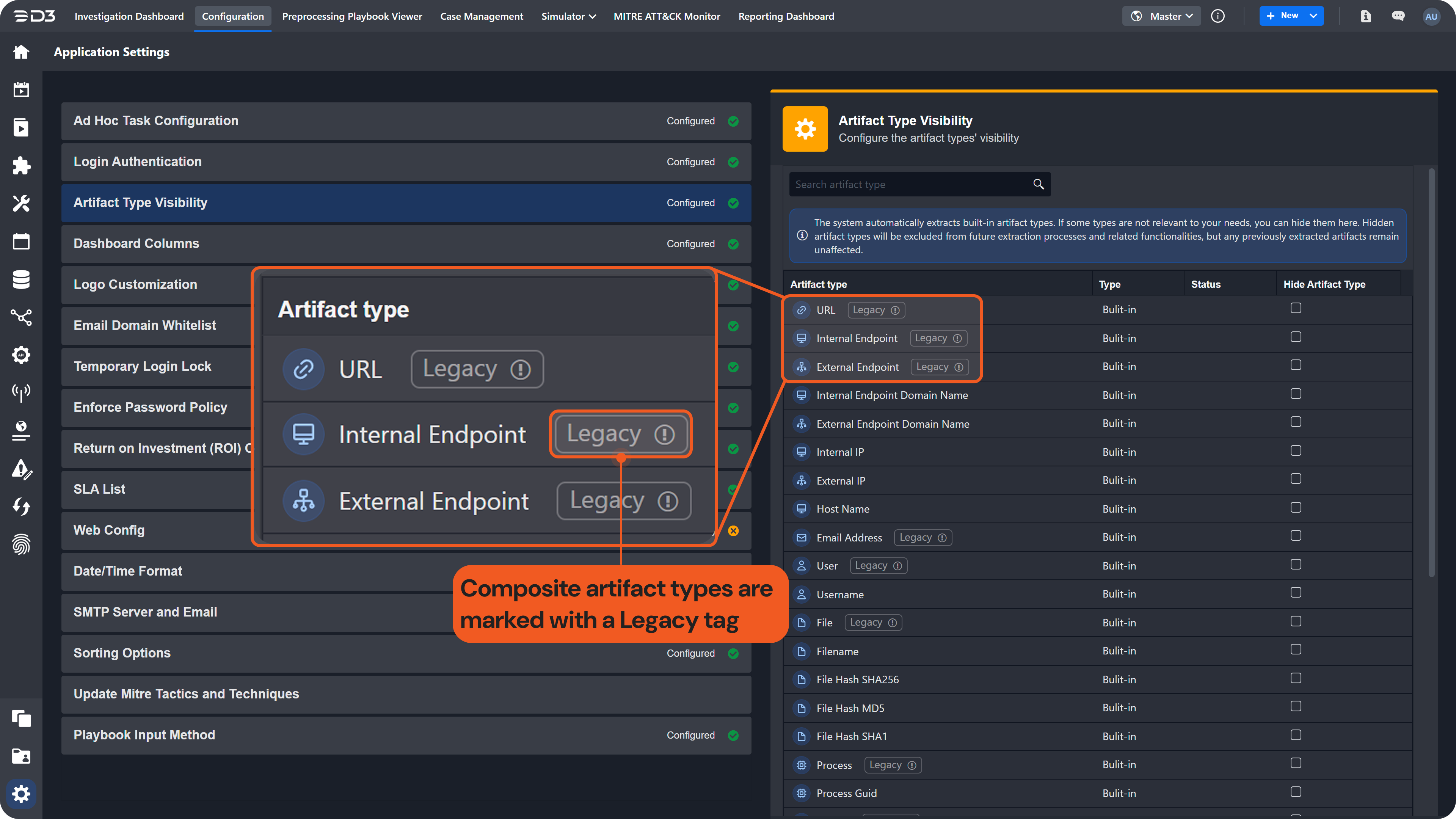Screen dimensions: 1456x819
Task: Click the wrench and screwdriver tools icon
Action: (x=21, y=204)
